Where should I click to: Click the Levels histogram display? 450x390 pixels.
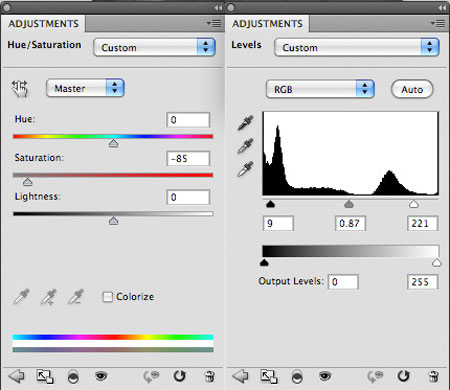tap(350, 153)
